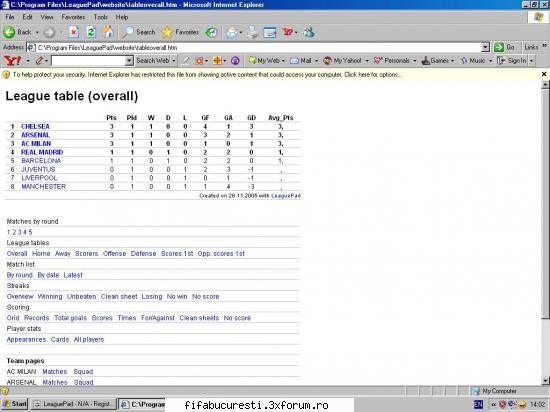Open AC MILAN Matches link

[55, 372]
